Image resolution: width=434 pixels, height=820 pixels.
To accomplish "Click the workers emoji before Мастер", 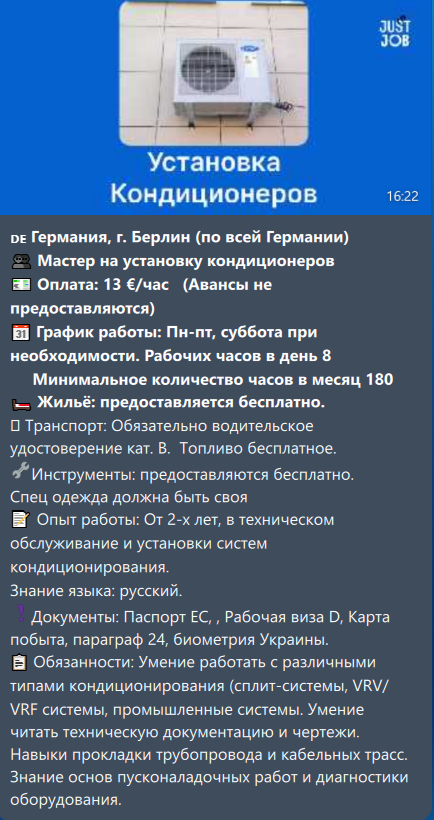I will click(x=21, y=261).
